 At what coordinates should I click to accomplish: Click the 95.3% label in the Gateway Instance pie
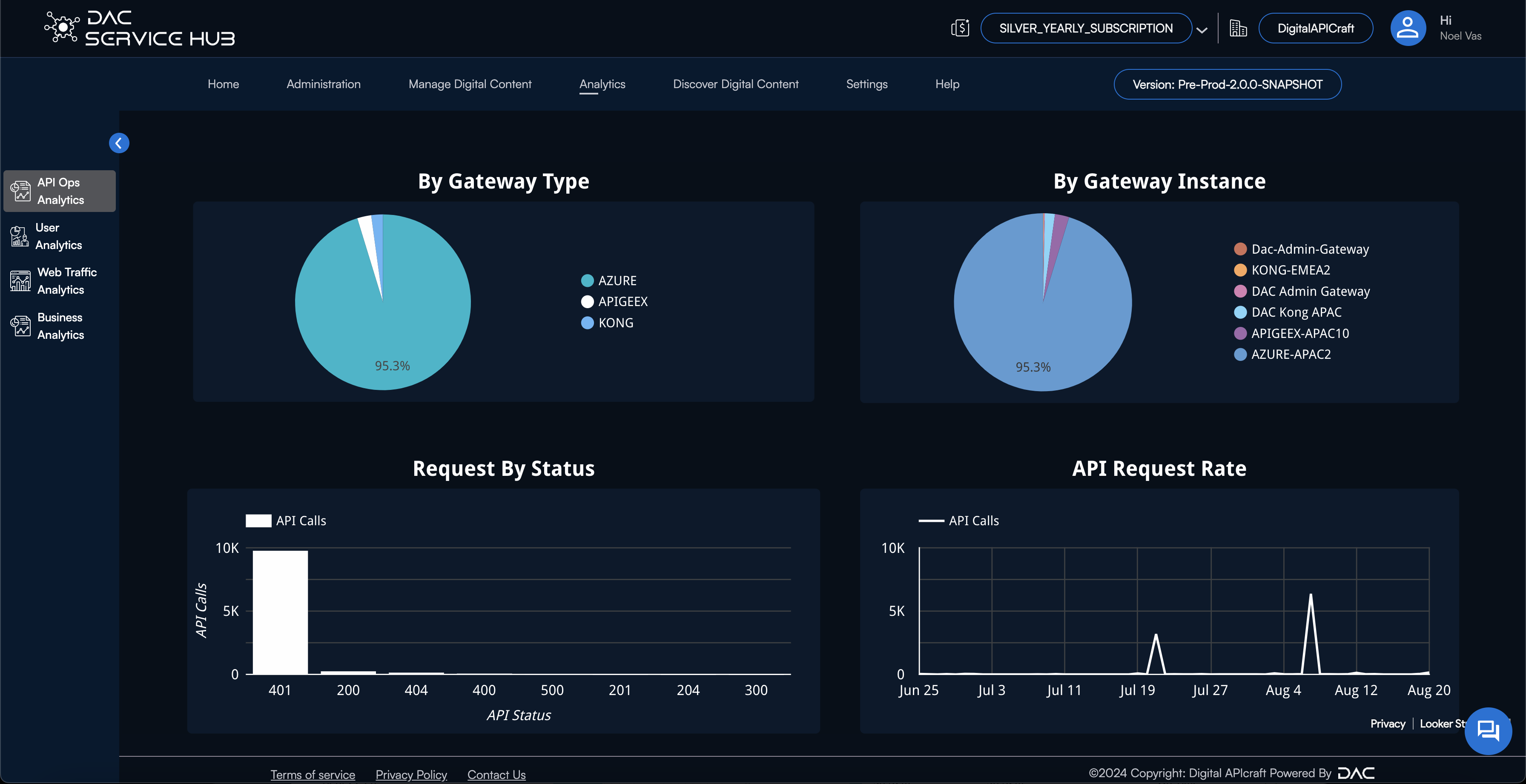(x=1033, y=367)
